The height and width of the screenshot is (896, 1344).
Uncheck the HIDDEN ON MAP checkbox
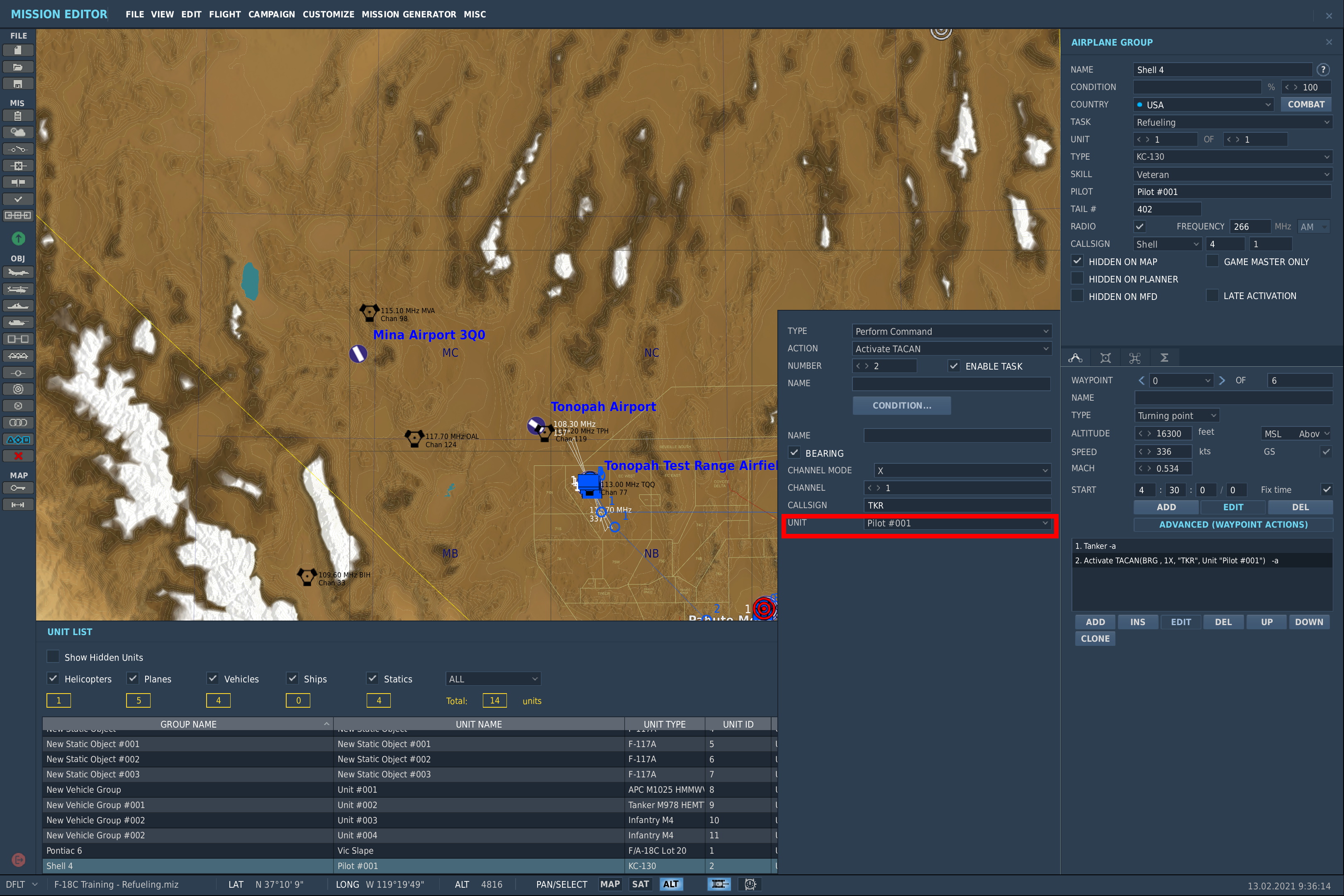1077,261
